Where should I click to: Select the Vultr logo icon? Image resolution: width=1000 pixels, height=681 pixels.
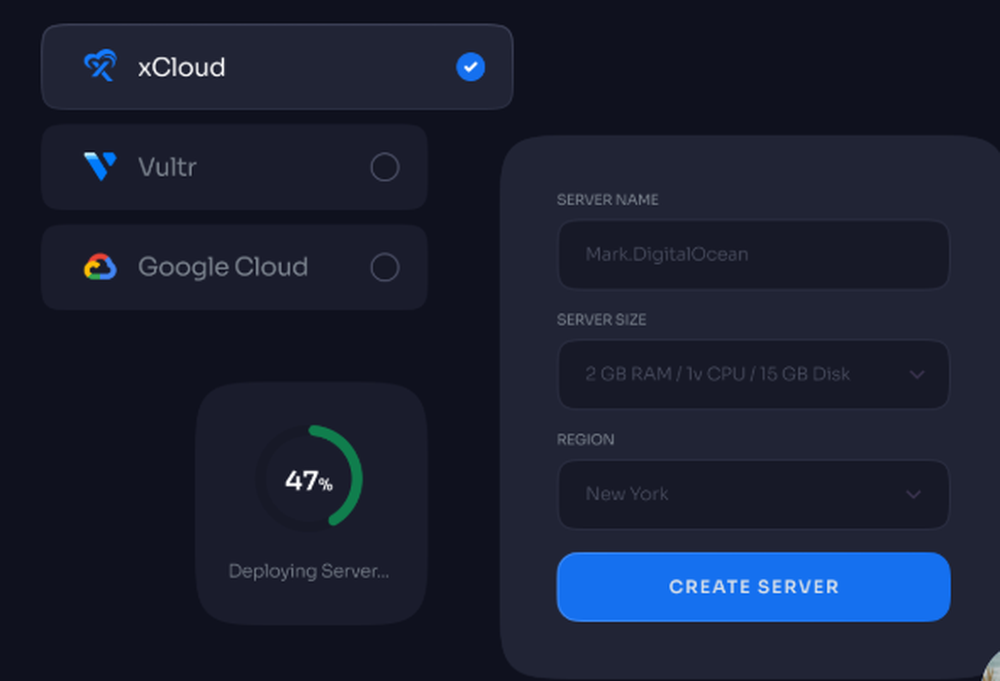click(x=100, y=167)
